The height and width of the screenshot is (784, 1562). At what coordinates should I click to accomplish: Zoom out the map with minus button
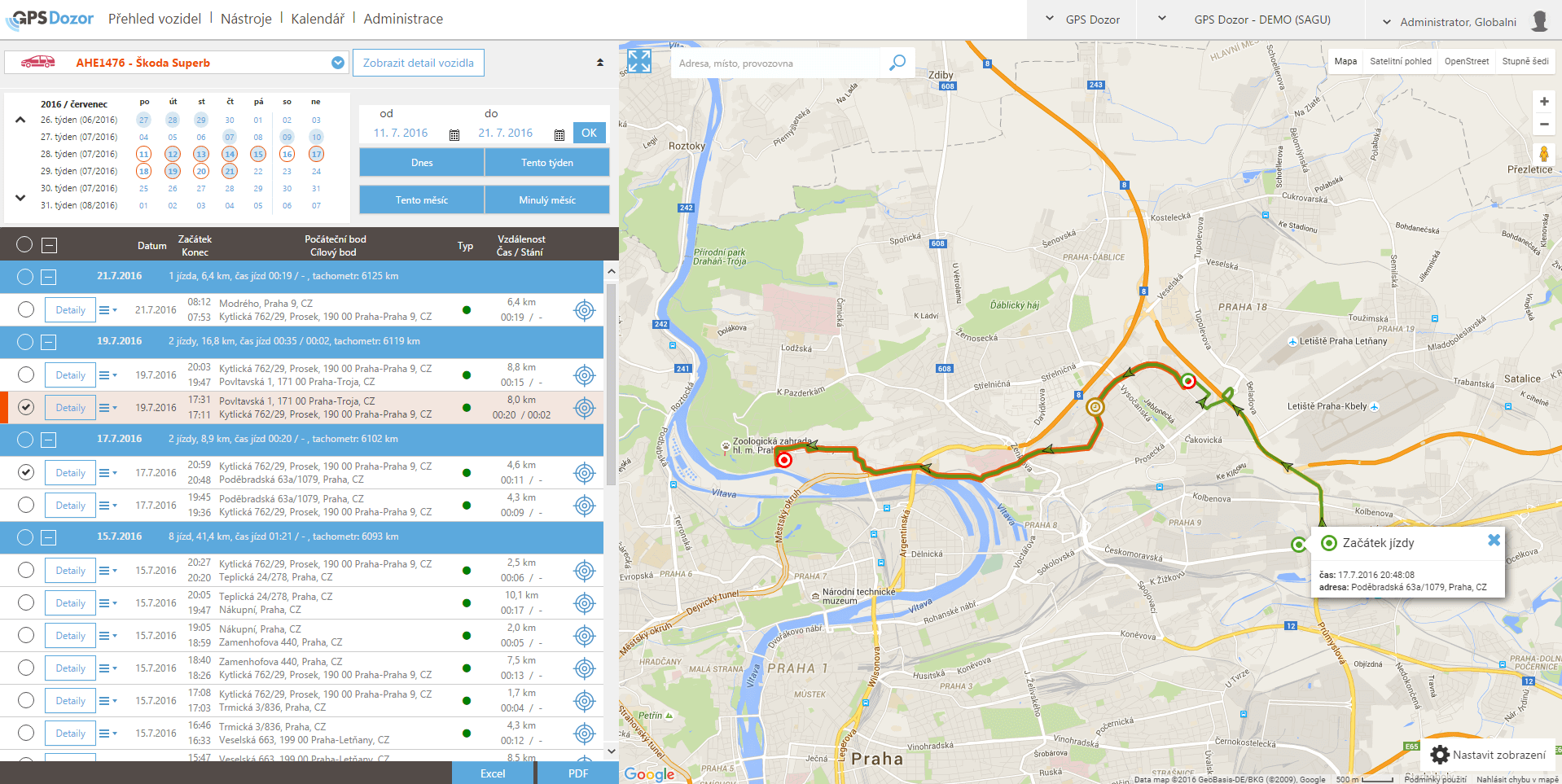click(1543, 125)
